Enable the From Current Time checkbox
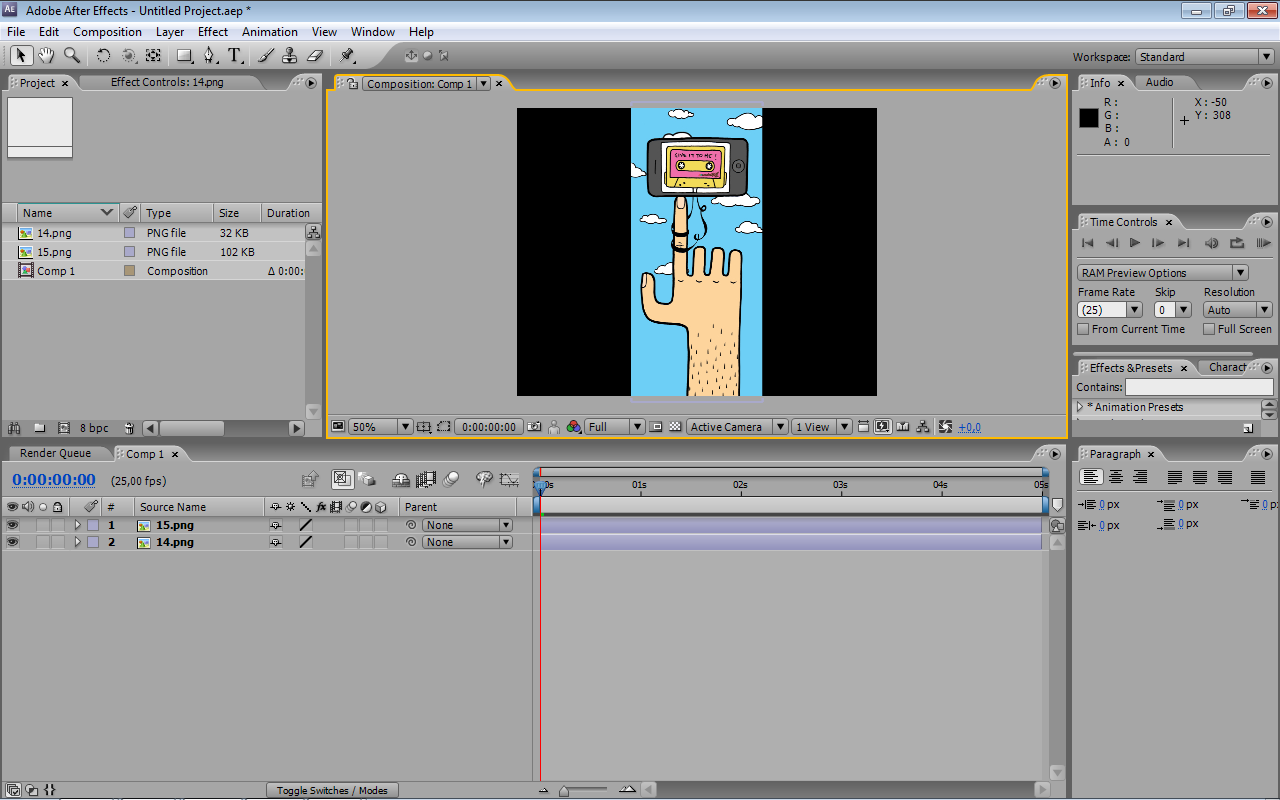This screenshot has width=1280, height=800. (x=1083, y=329)
